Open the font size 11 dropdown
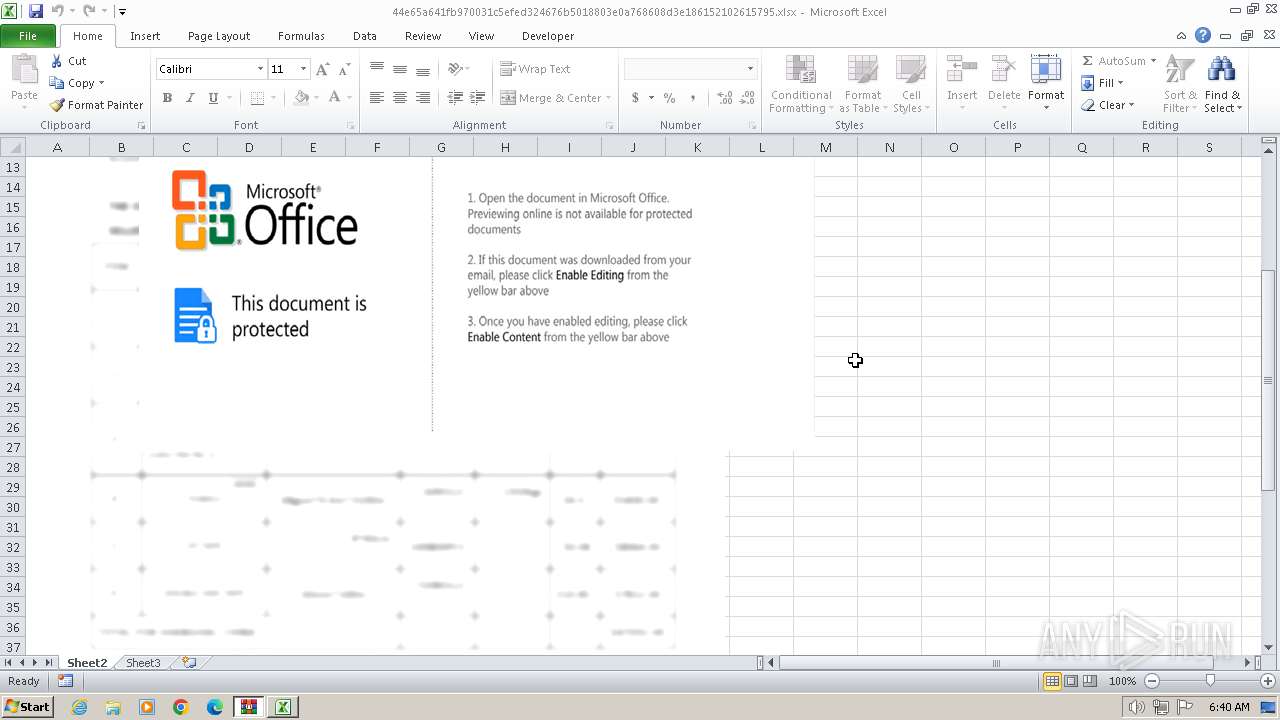The height and width of the screenshot is (720, 1280). 303,69
